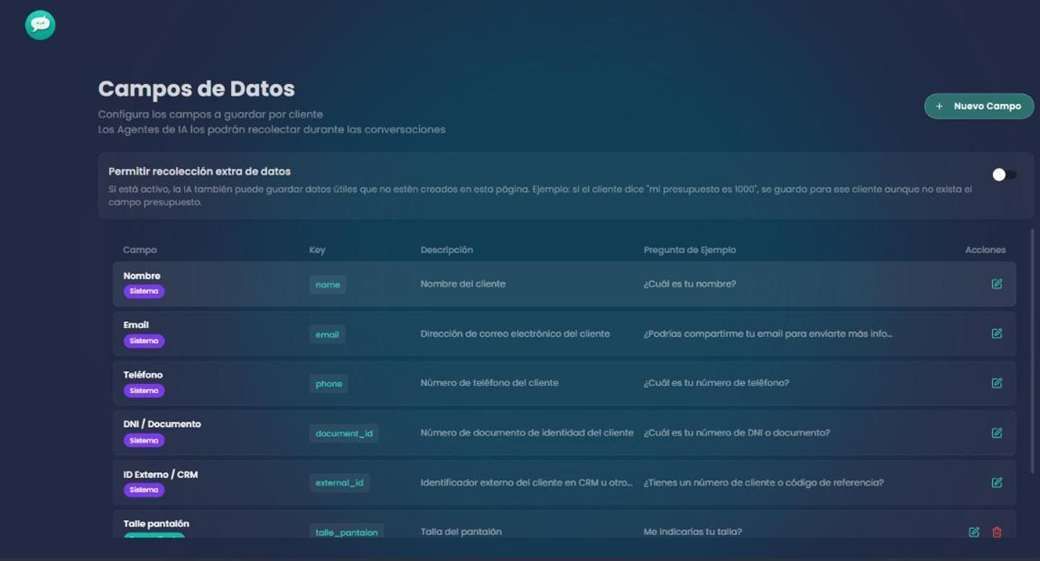
Task: Click 'Nombre del cliente' description text
Action: pos(463,284)
